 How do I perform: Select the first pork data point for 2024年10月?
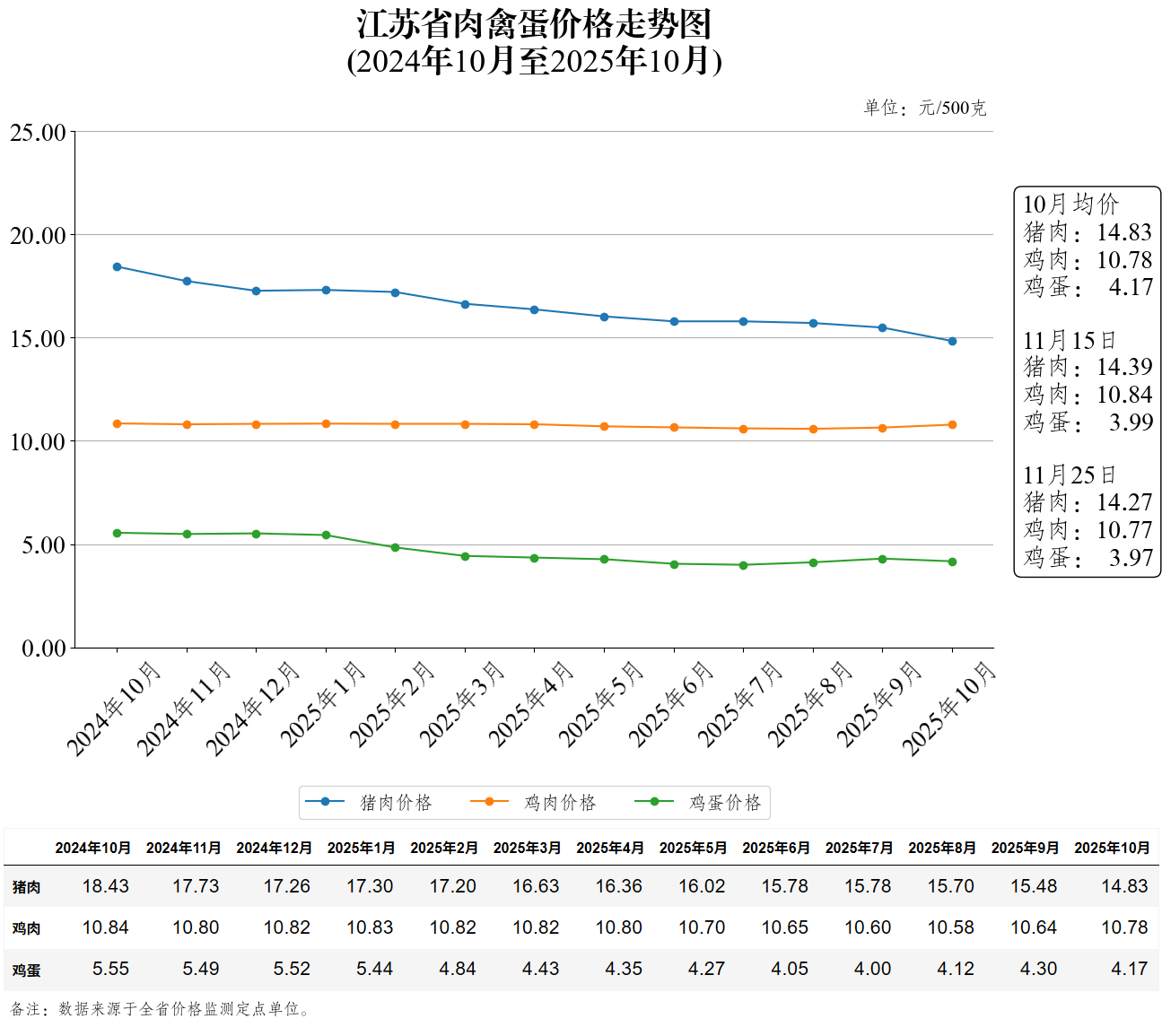point(117,266)
